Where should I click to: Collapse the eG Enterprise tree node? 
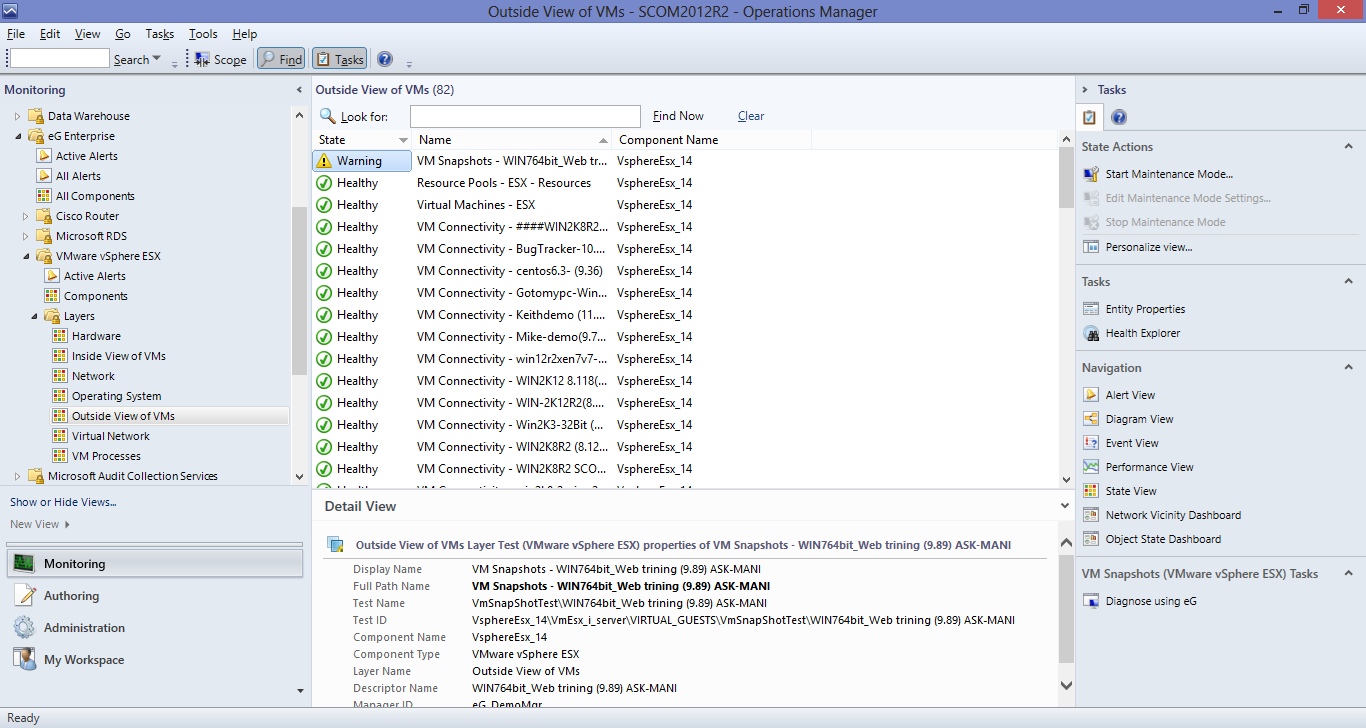pos(17,136)
